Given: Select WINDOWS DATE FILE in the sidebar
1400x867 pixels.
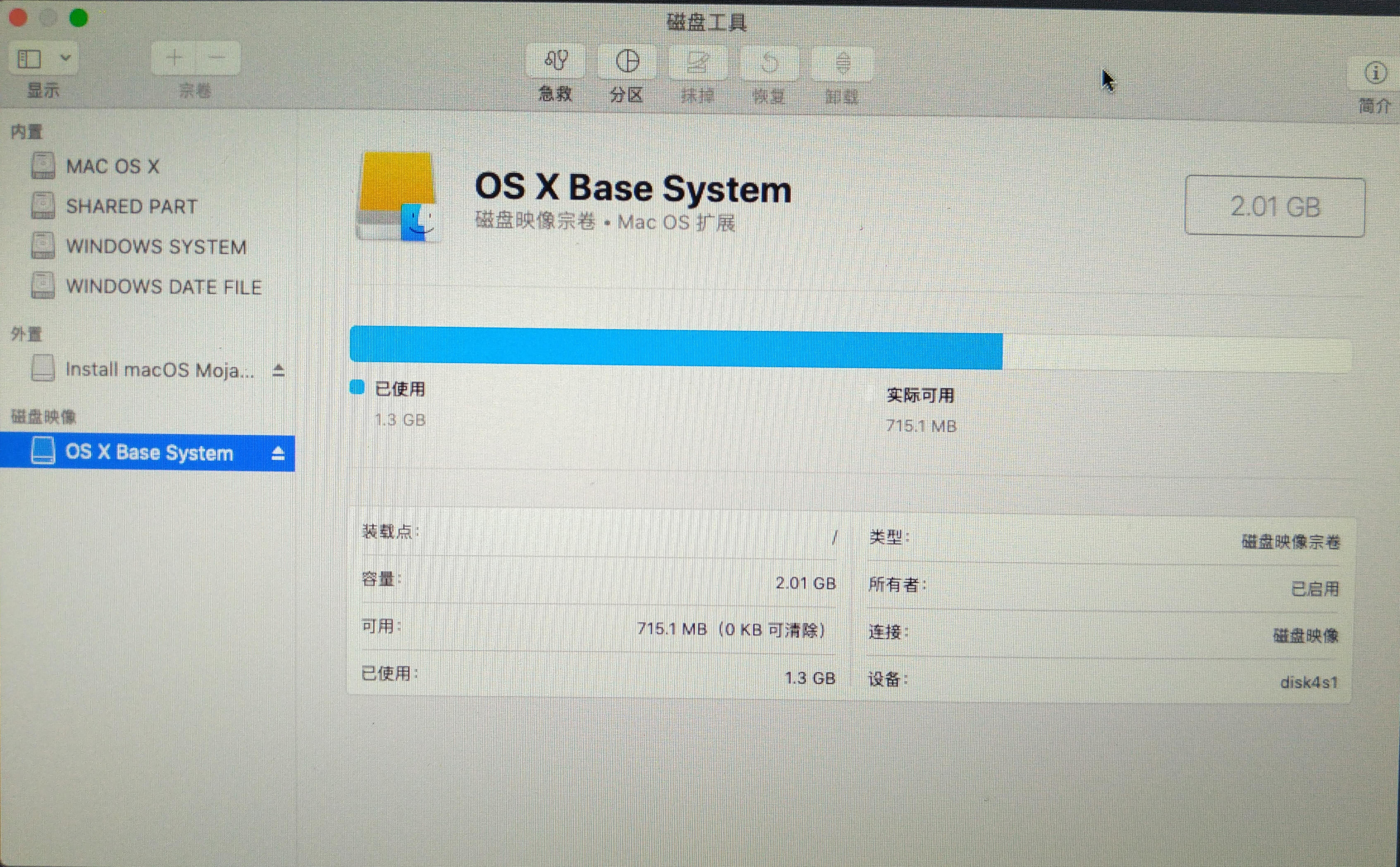Looking at the screenshot, I should [164, 286].
